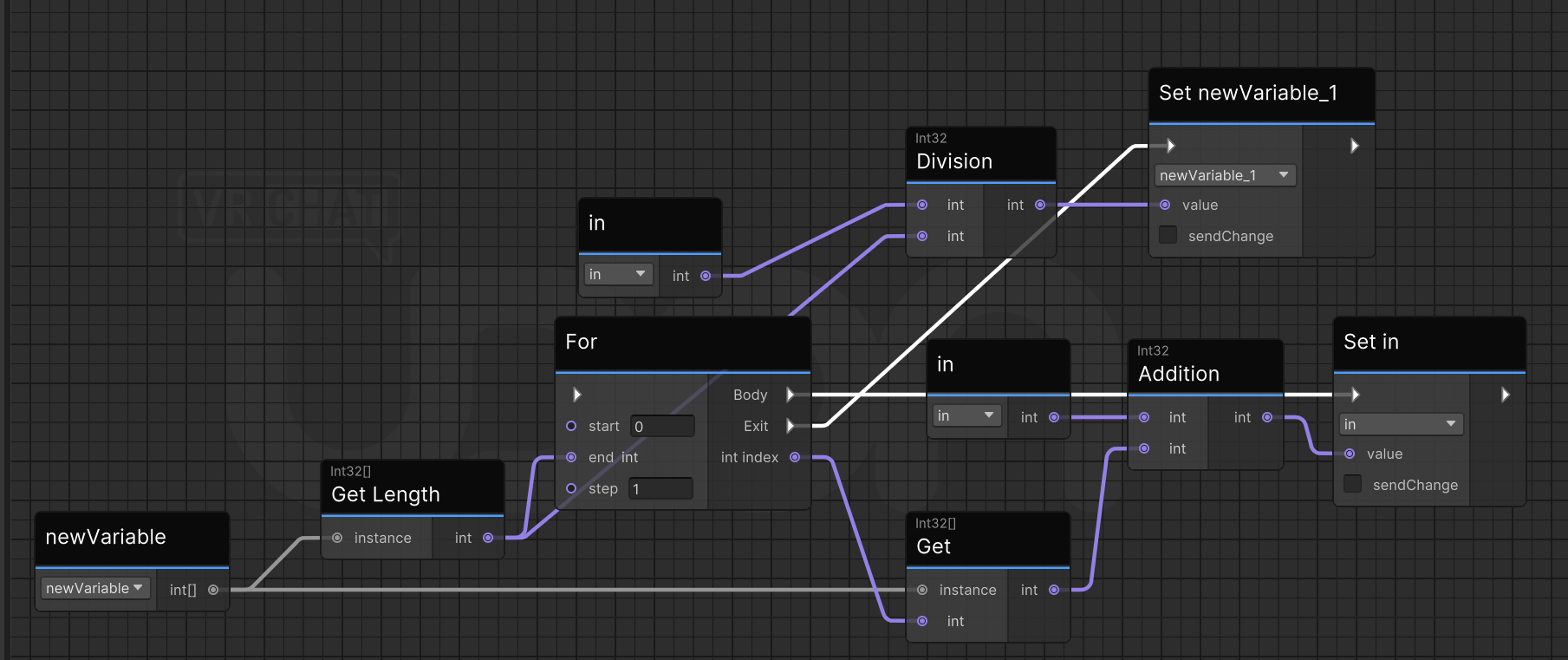Click the value input port on Set newVariable_1

1165,205
